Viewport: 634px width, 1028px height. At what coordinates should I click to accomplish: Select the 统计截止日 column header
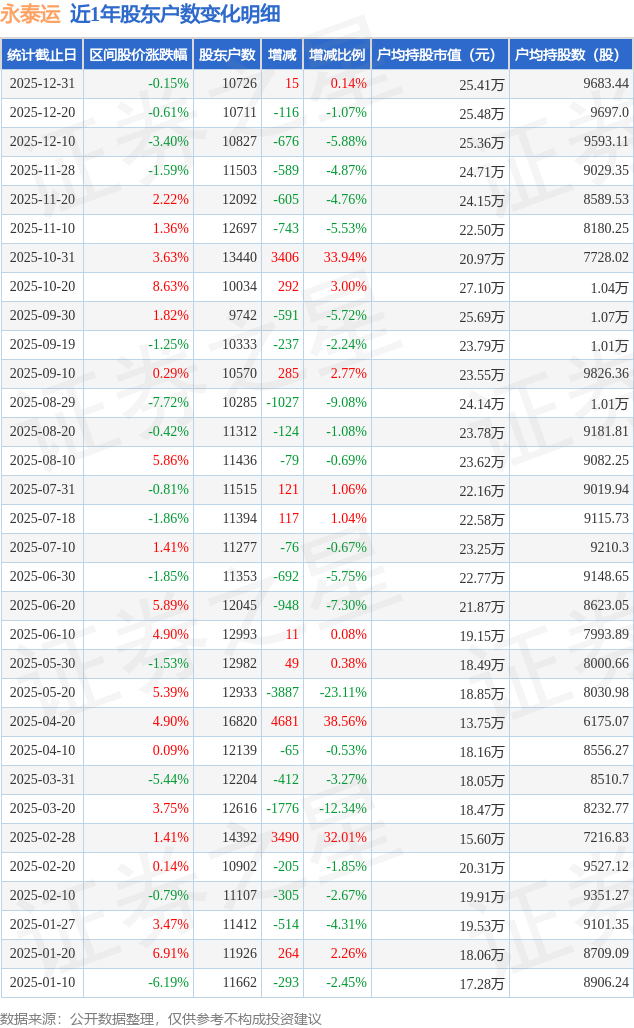[x=41, y=55]
